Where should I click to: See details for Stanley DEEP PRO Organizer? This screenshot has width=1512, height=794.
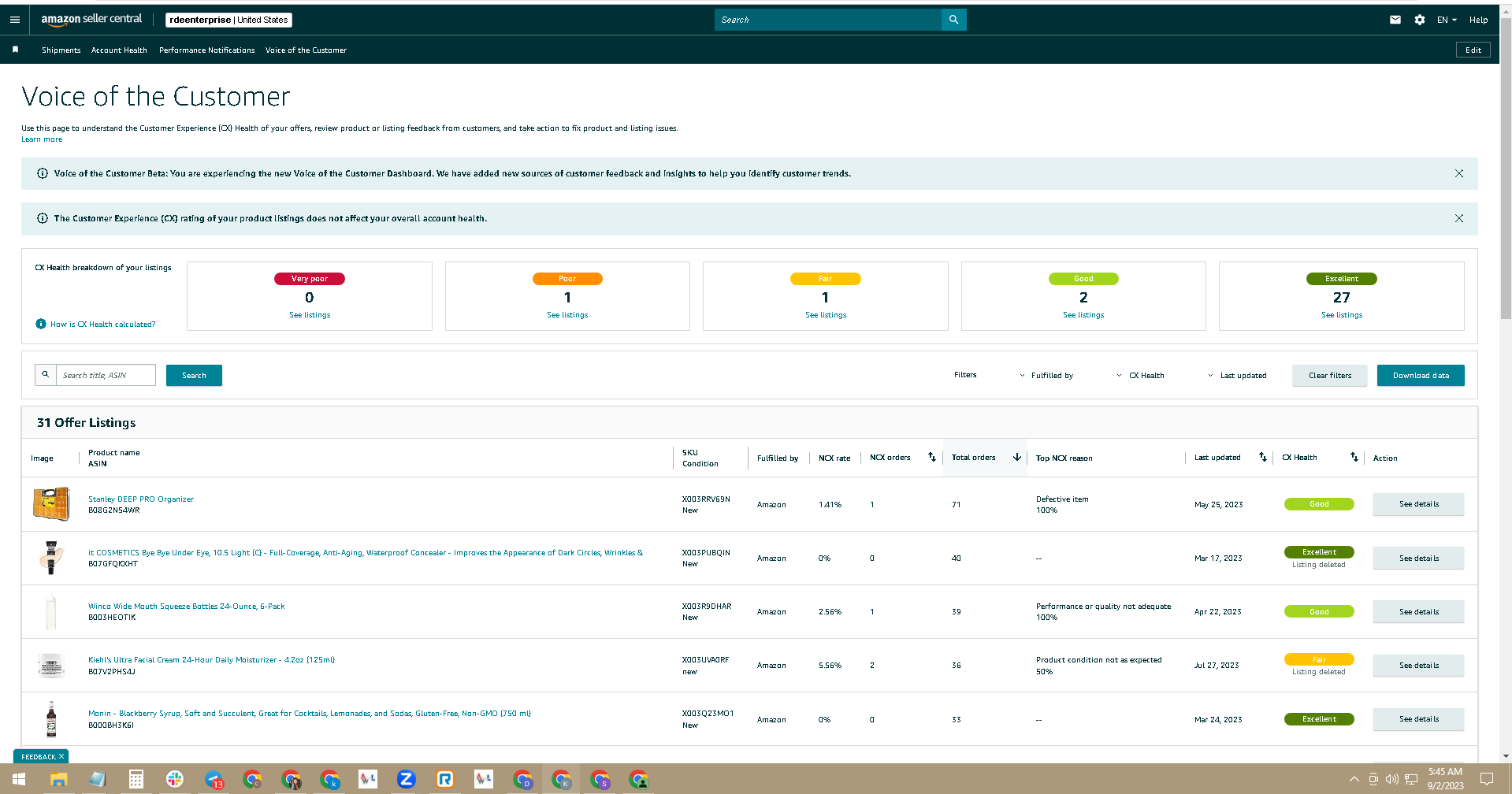[x=1418, y=504]
